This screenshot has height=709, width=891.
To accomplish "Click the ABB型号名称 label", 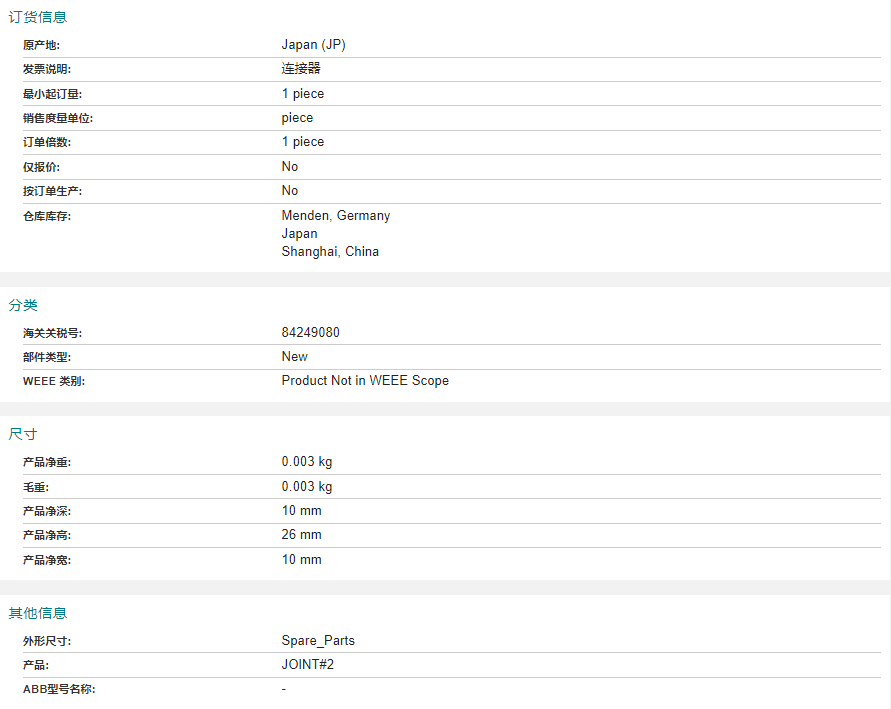I will 59,689.
